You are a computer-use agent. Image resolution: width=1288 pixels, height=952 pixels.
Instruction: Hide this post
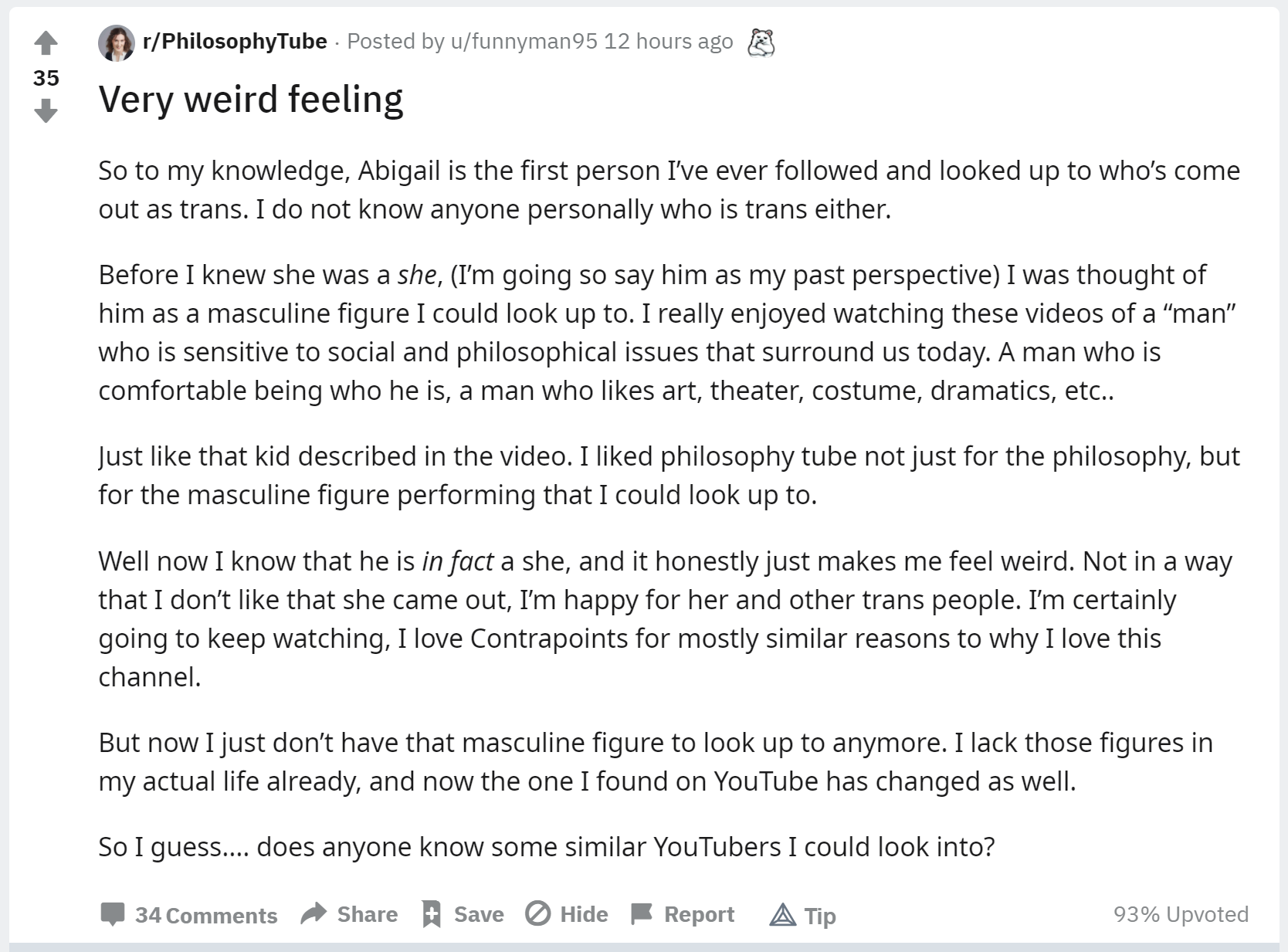click(566, 914)
